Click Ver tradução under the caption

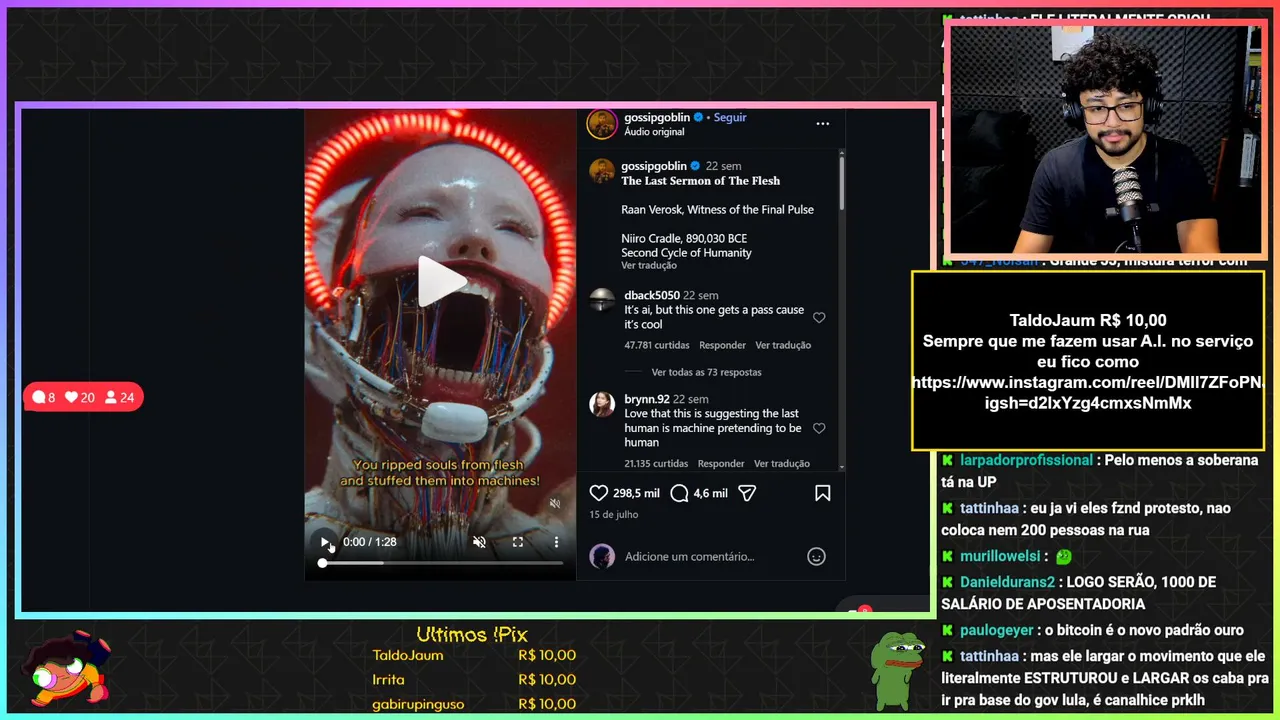pos(649,266)
